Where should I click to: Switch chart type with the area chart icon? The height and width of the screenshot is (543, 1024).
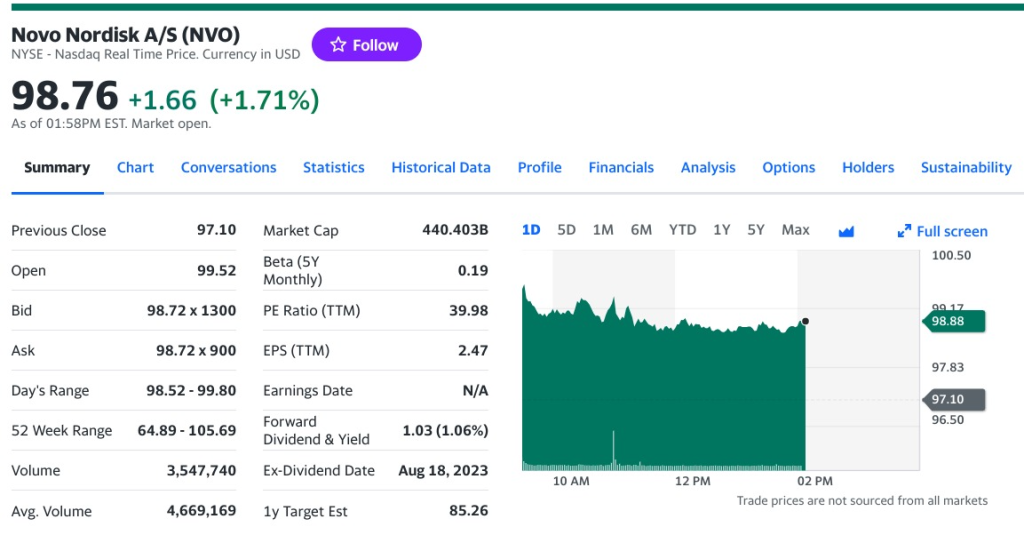coord(846,231)
